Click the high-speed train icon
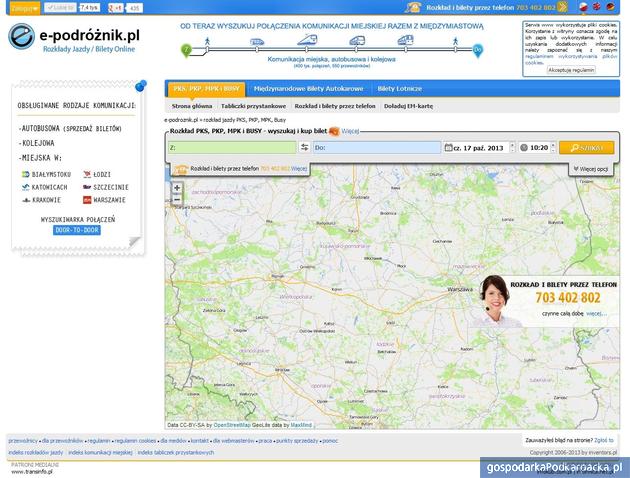Screen dimensions: 630x478 pos(307,40)
